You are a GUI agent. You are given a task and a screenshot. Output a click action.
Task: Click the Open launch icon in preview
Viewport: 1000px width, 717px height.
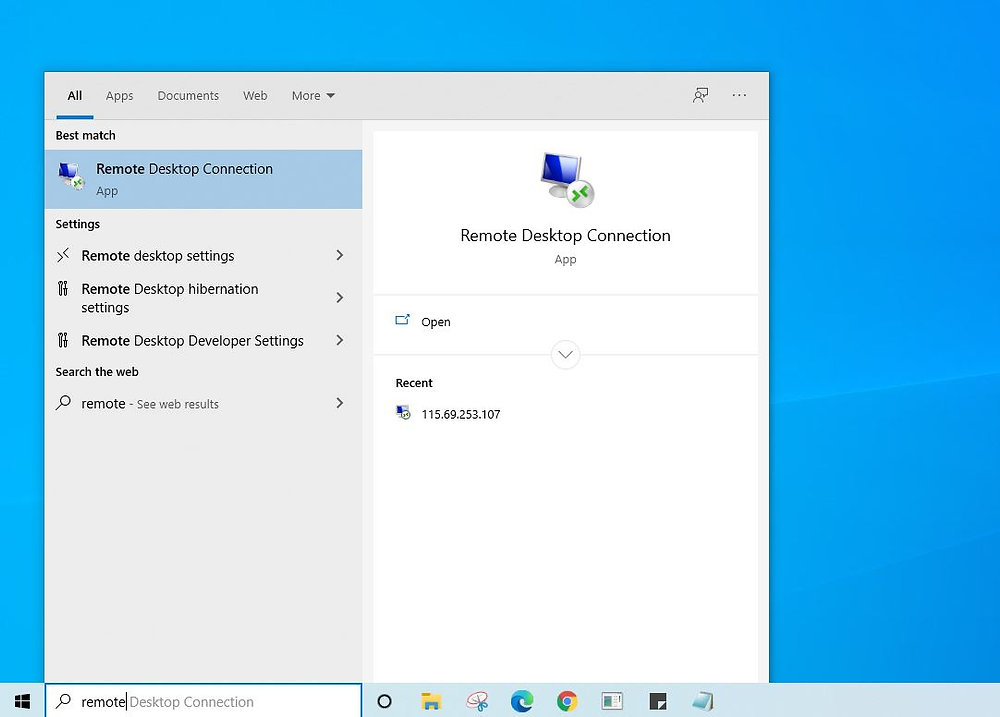click(402, 320)
